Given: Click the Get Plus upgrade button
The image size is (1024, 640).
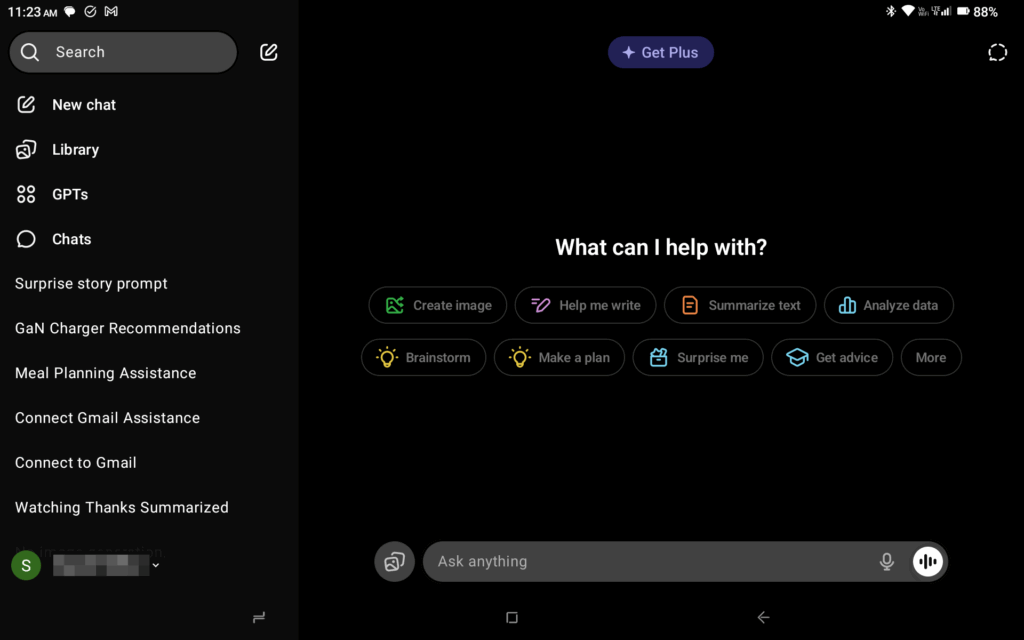Looking at the screenshot, I should [660, 52].
